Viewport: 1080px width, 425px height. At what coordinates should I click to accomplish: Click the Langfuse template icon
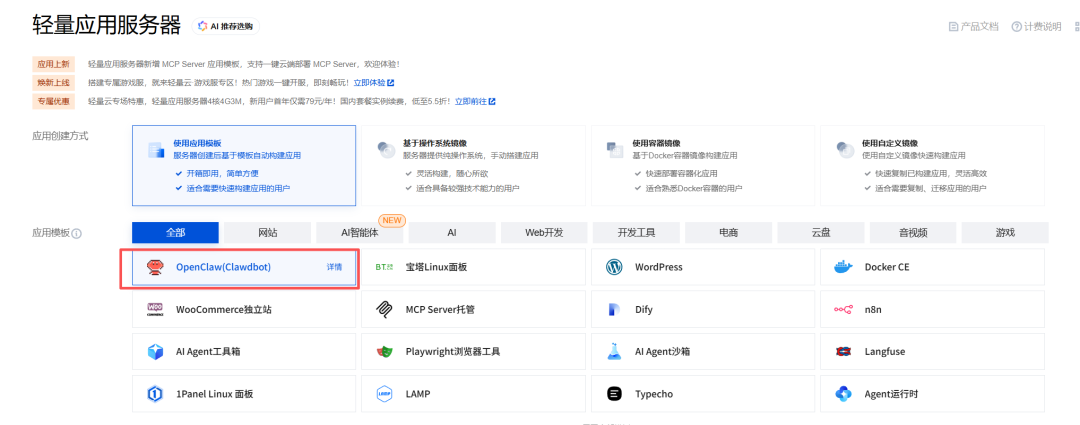(x=843, y=352)
